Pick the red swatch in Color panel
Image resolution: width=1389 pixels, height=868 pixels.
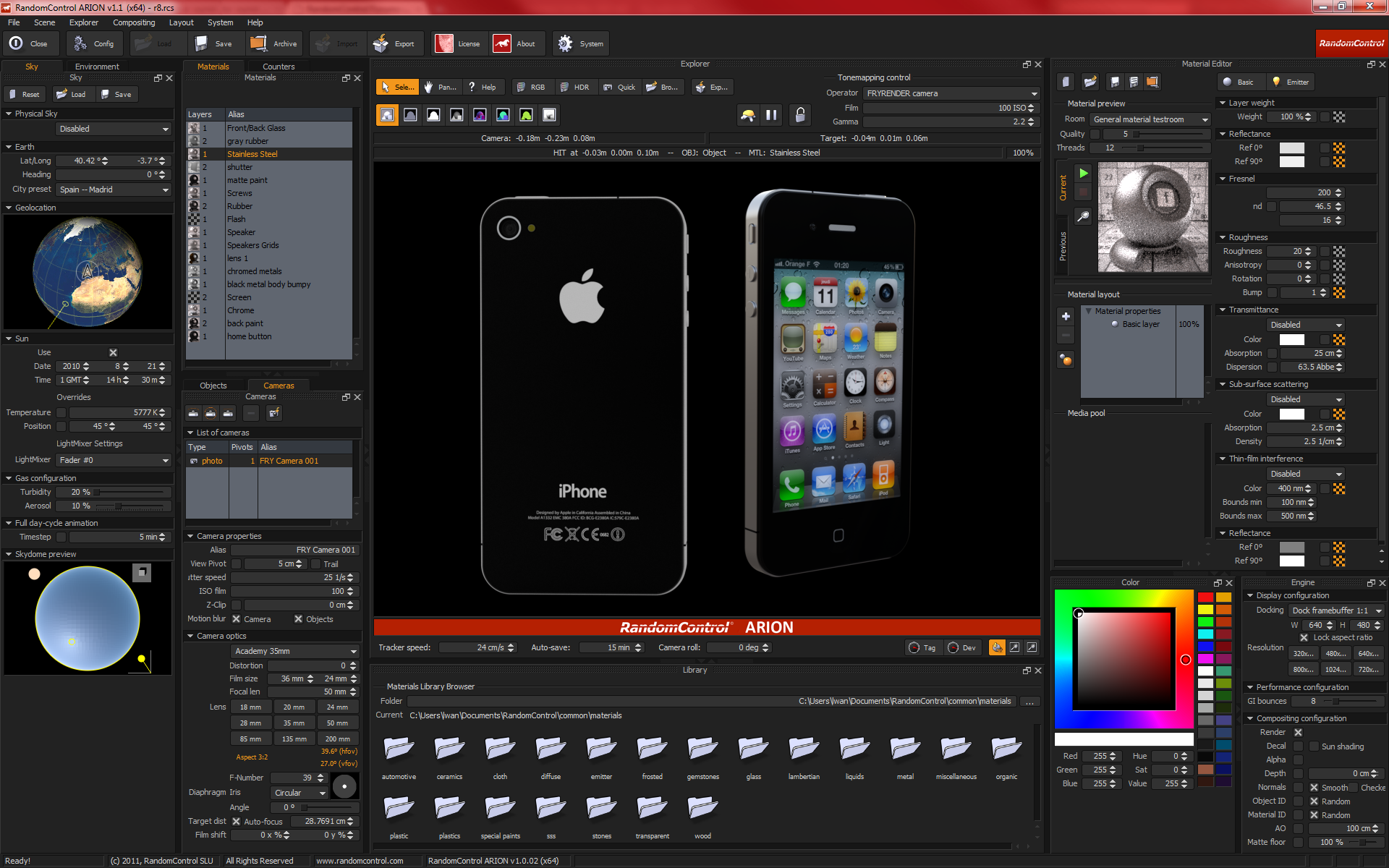(x=1205, y=597)
